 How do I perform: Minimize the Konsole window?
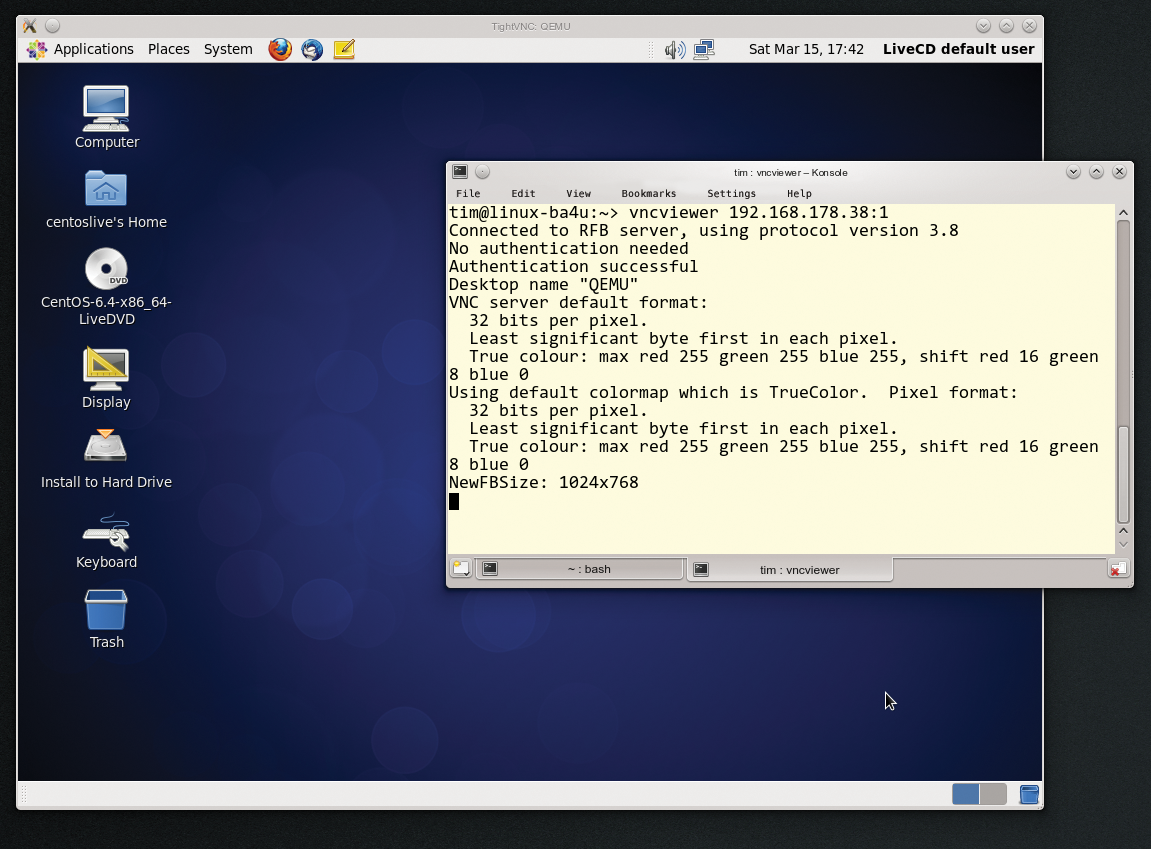[x=1073, y=172]
